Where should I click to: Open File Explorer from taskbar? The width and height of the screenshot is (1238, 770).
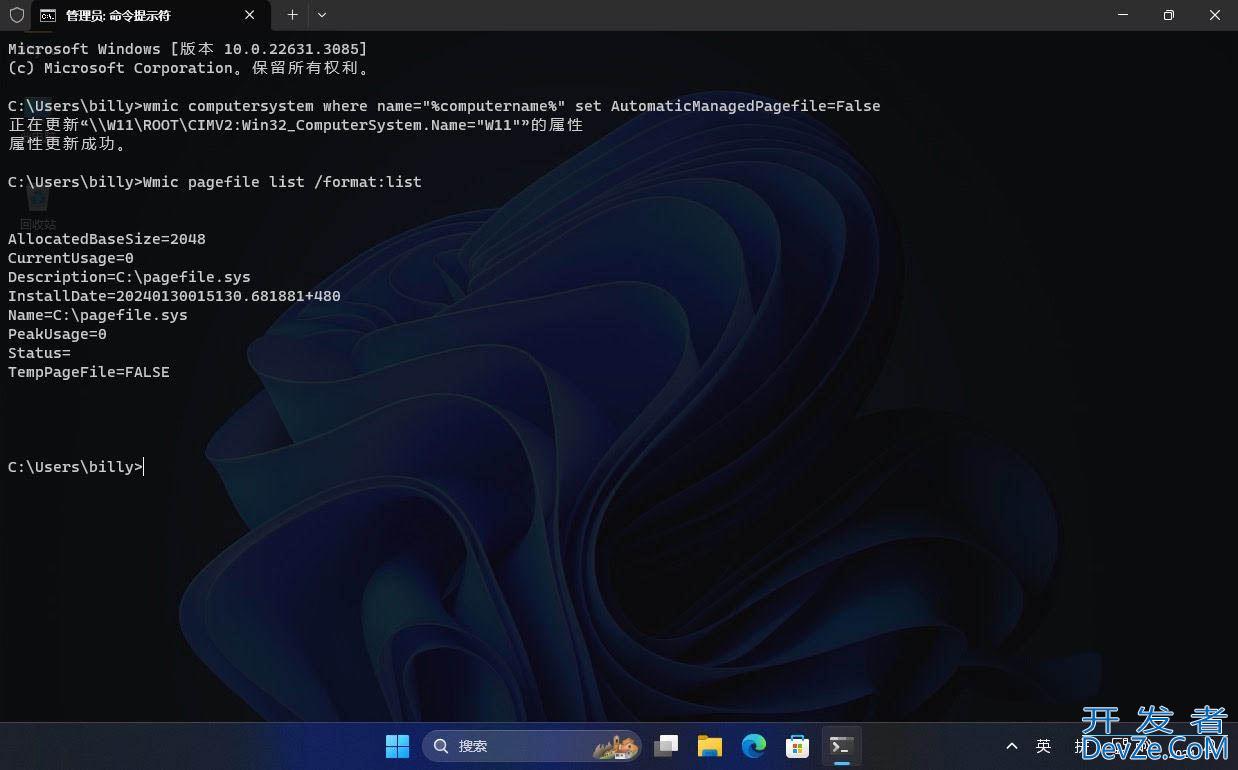click(710, 746)
